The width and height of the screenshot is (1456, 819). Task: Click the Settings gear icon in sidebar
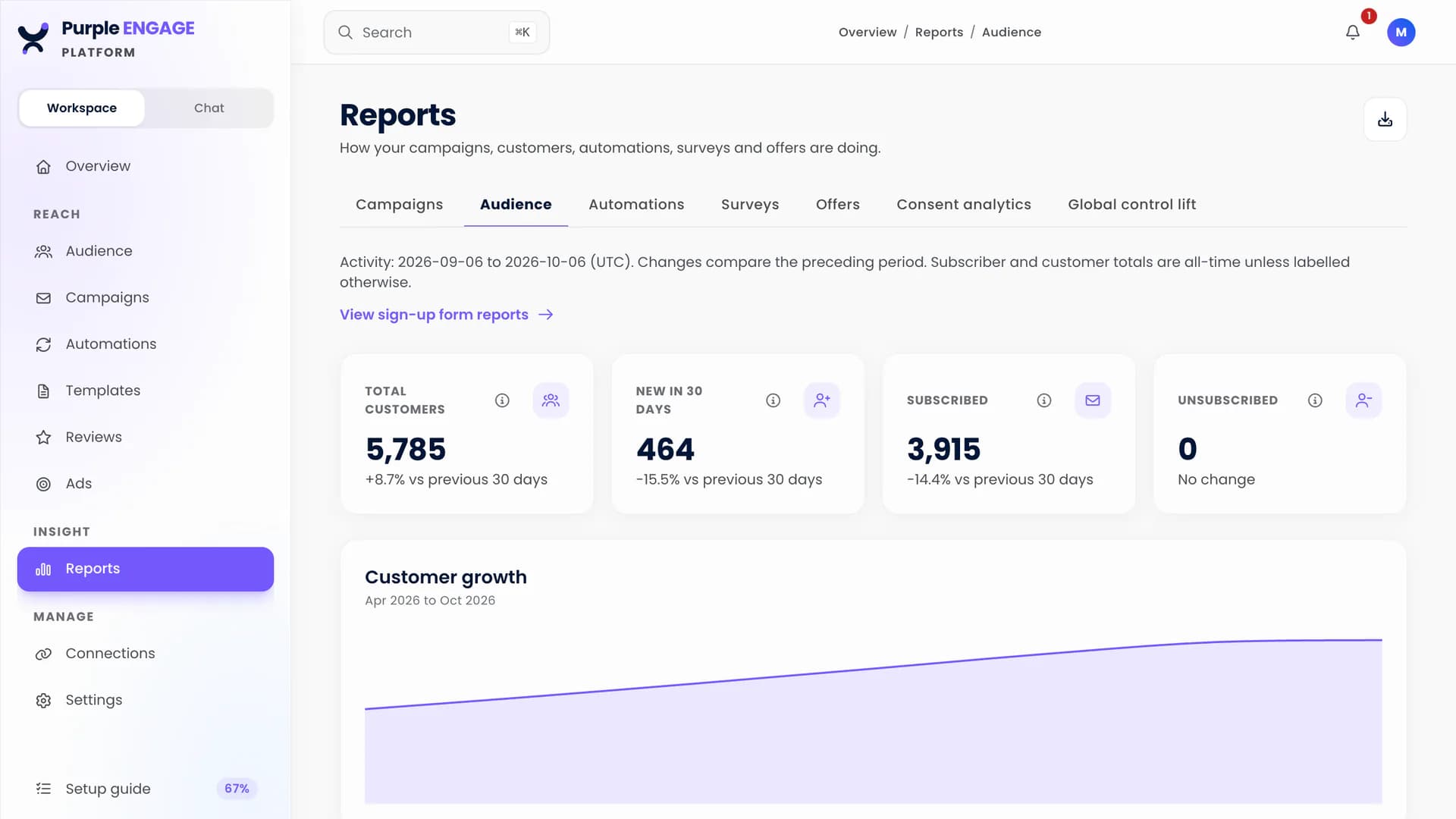point(43,701)
